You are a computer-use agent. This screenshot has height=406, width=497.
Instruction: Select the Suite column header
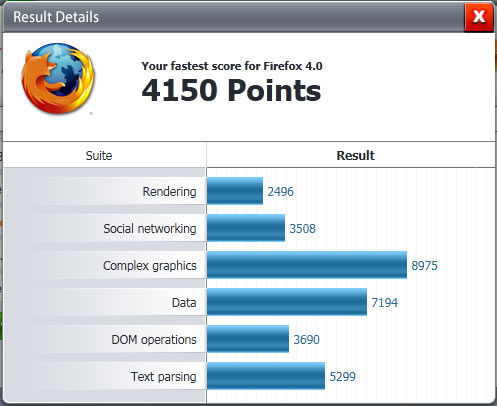pos(99,156)
